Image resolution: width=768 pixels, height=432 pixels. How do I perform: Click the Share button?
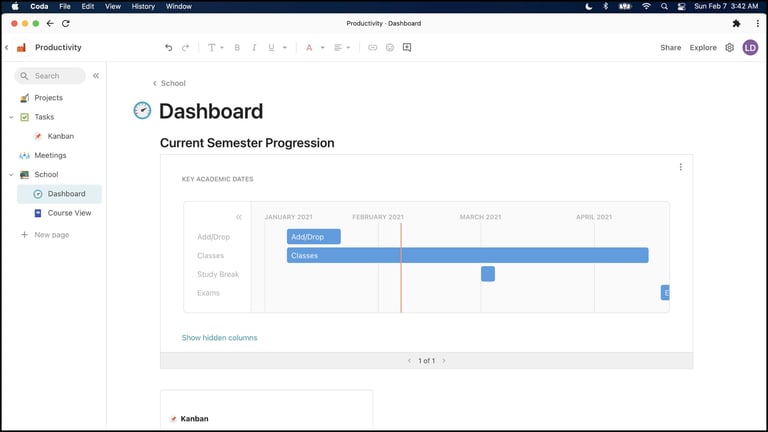[x=671, y=48]
